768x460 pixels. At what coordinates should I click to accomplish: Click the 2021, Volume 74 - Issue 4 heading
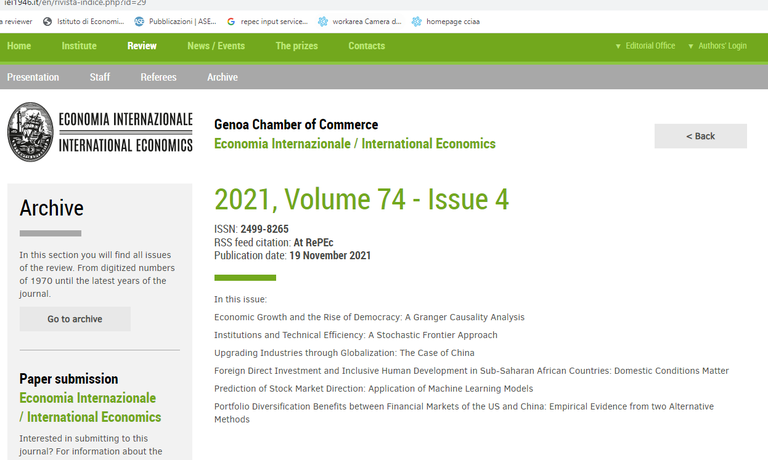[361, 200]
